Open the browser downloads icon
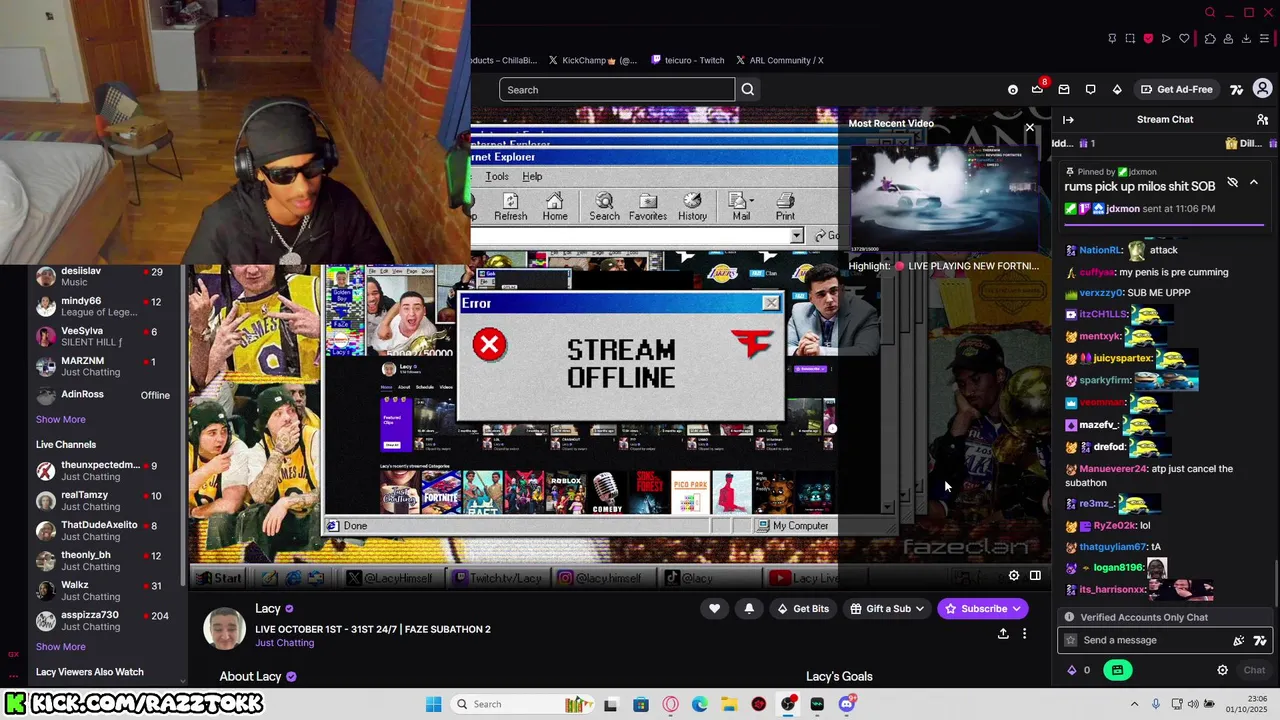The image size is (1280, 720). pos(1246,39)
